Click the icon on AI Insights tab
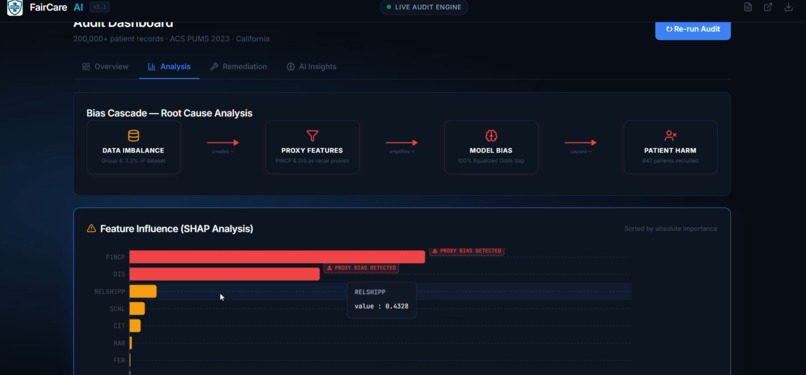 click(x=290, y=67)
